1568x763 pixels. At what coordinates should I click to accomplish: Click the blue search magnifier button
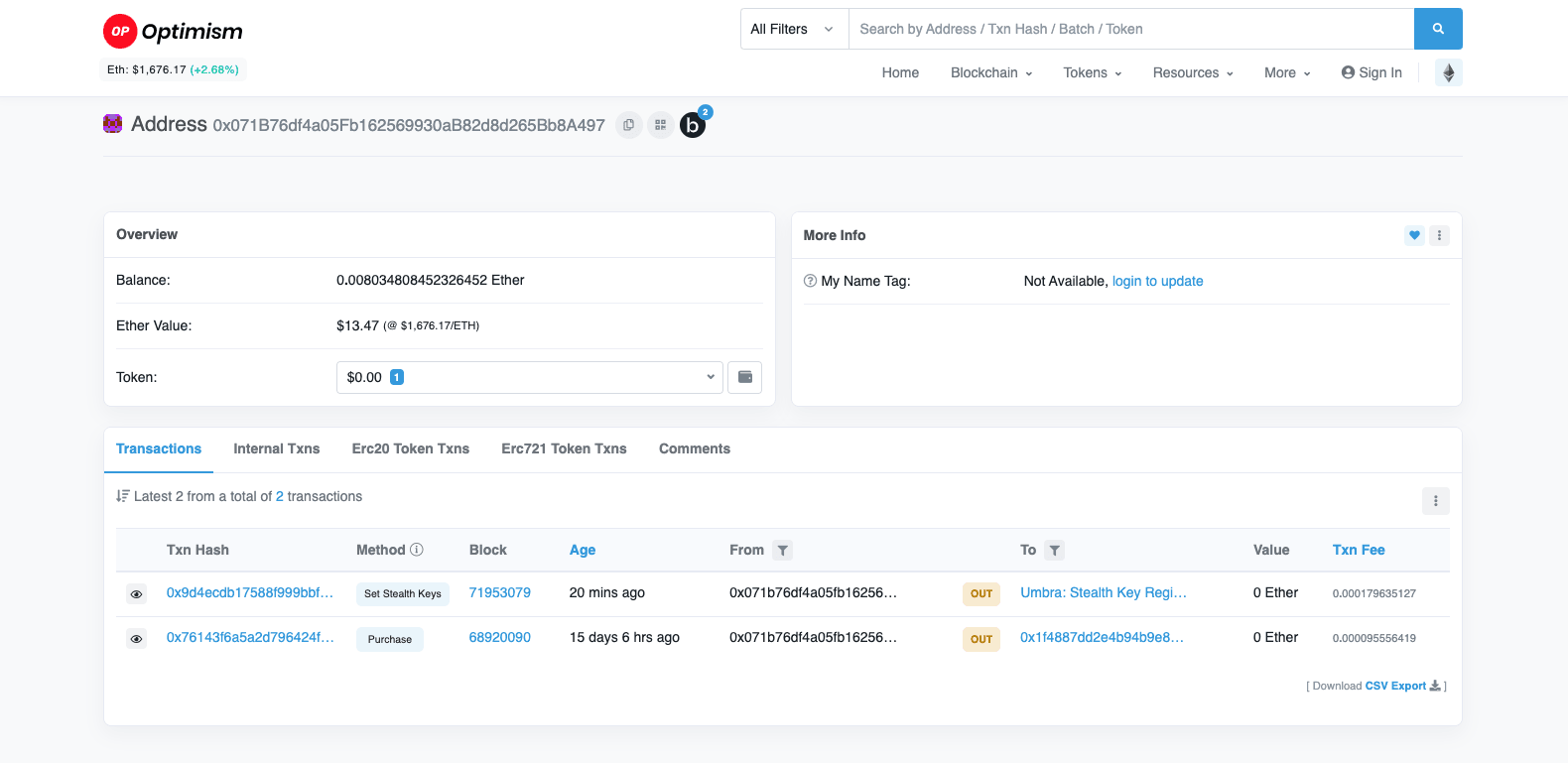pyautogui.click(x=1438, y=29)
